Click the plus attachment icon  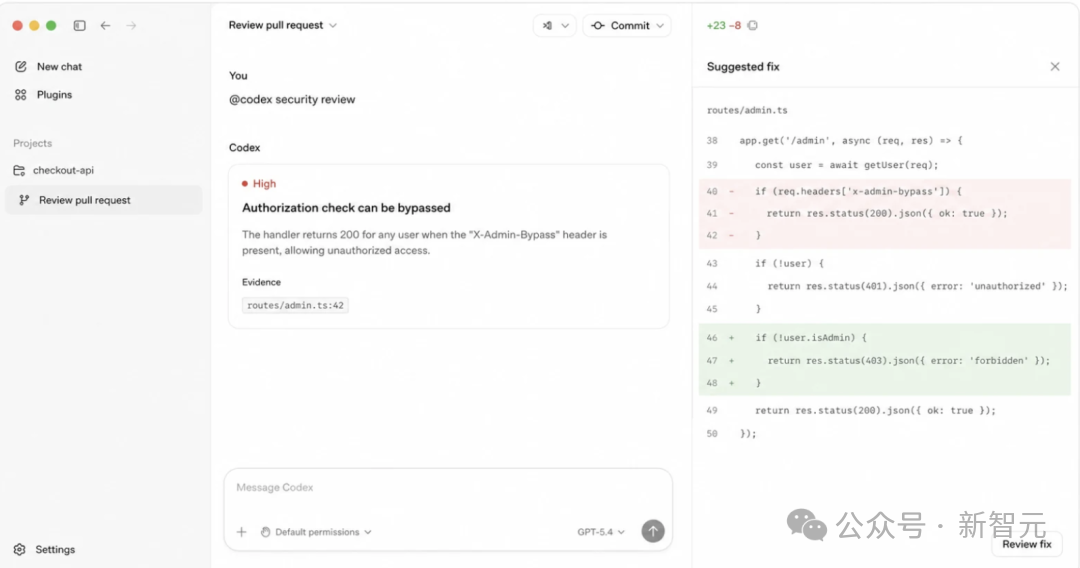pos(242,532)
